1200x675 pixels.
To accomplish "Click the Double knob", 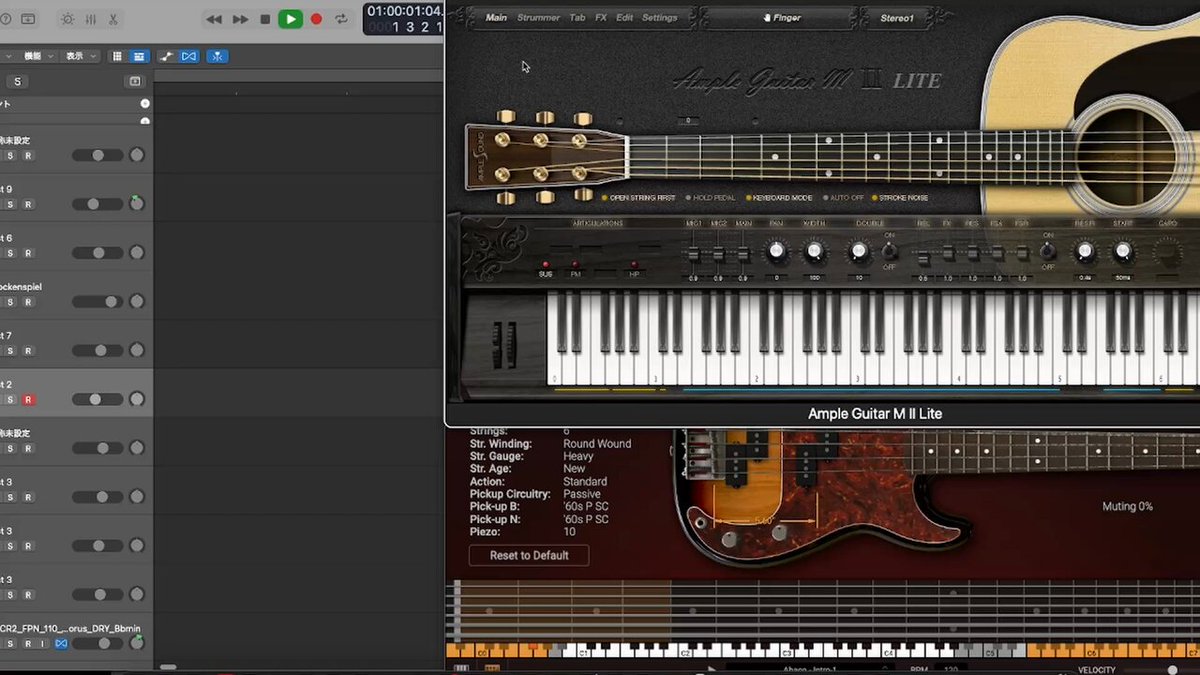I will tap(858, 252).
